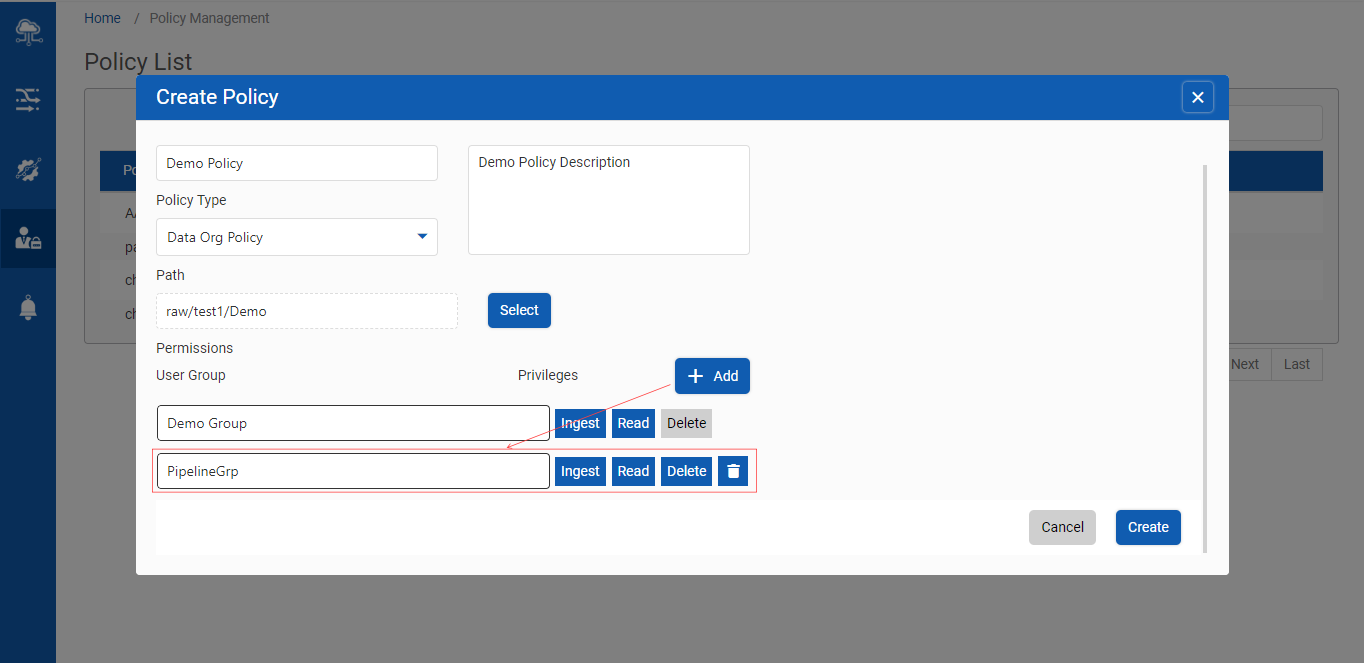Click the Create button
1364x663 pixels.
1148,527
